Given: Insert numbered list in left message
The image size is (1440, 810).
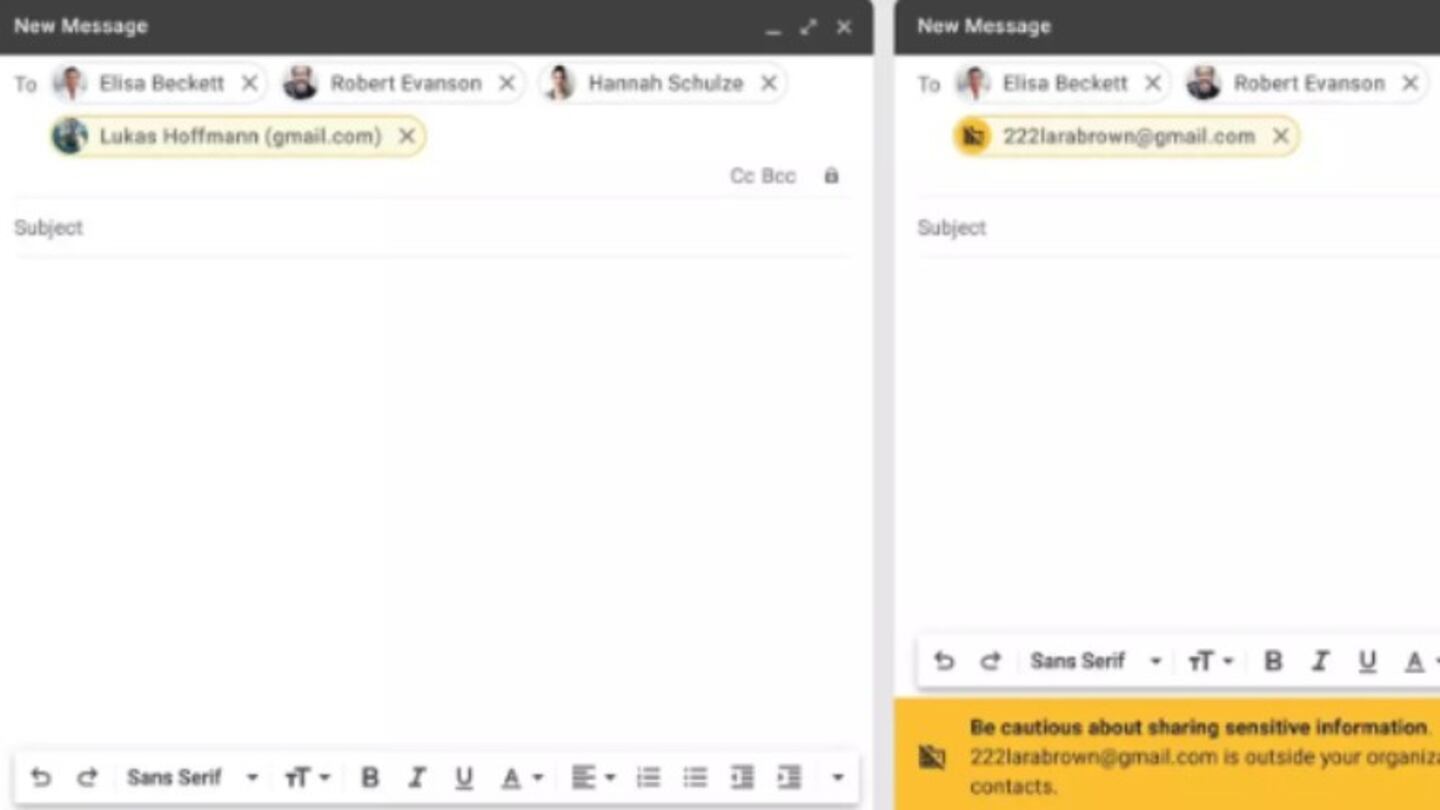Looking at the screenshot, I should tap(649, 777).
